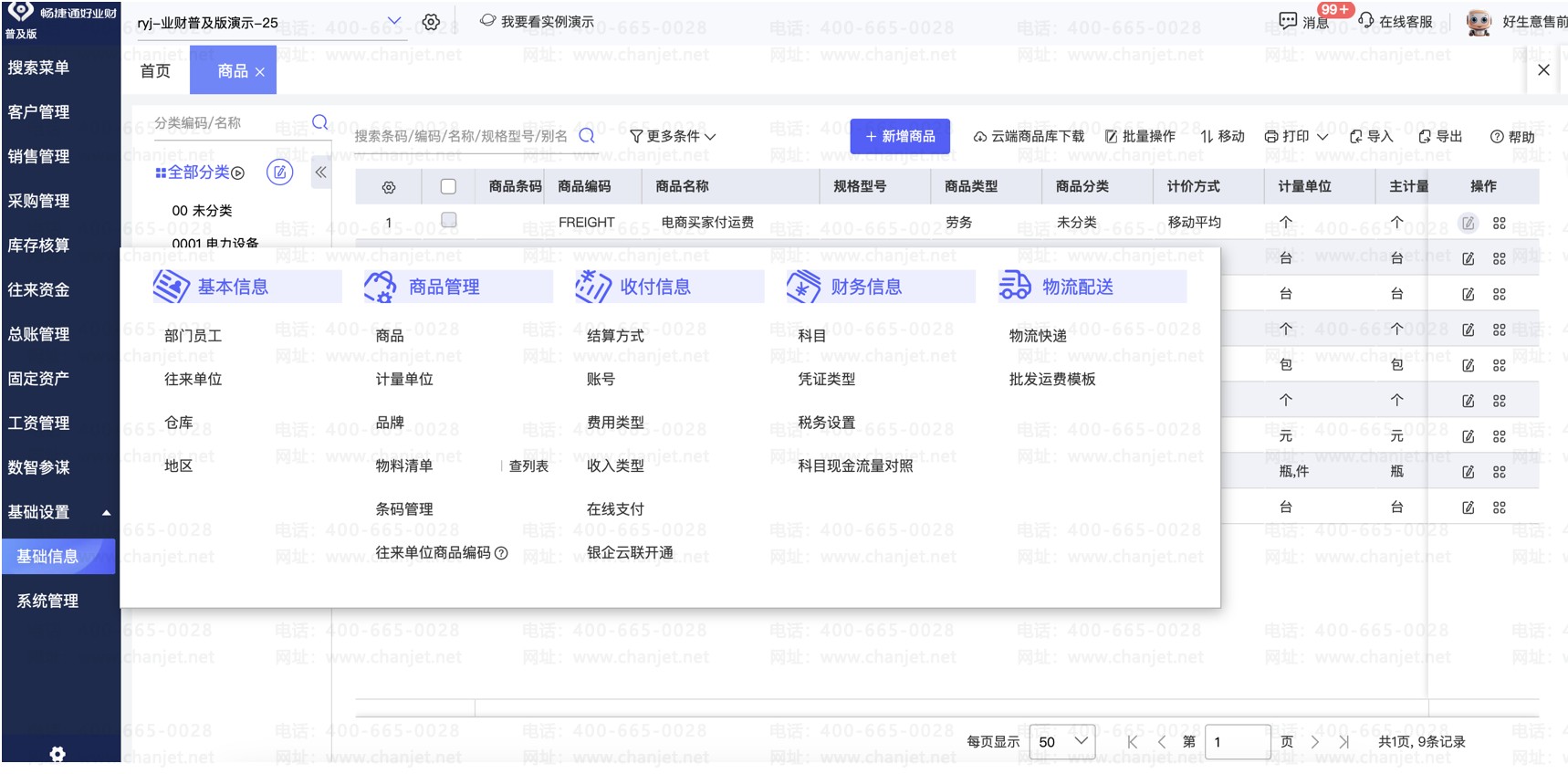
Task: Open the rows-per-page 50 dropdown
Action: (x=1062, y=741)
